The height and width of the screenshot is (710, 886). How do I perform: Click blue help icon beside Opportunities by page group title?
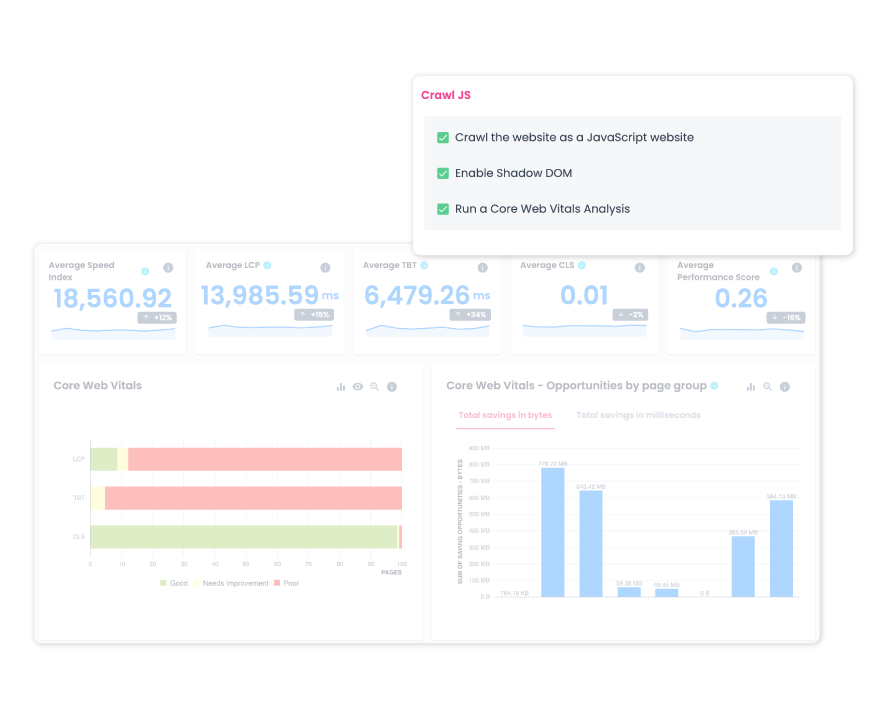click(714, 386)
